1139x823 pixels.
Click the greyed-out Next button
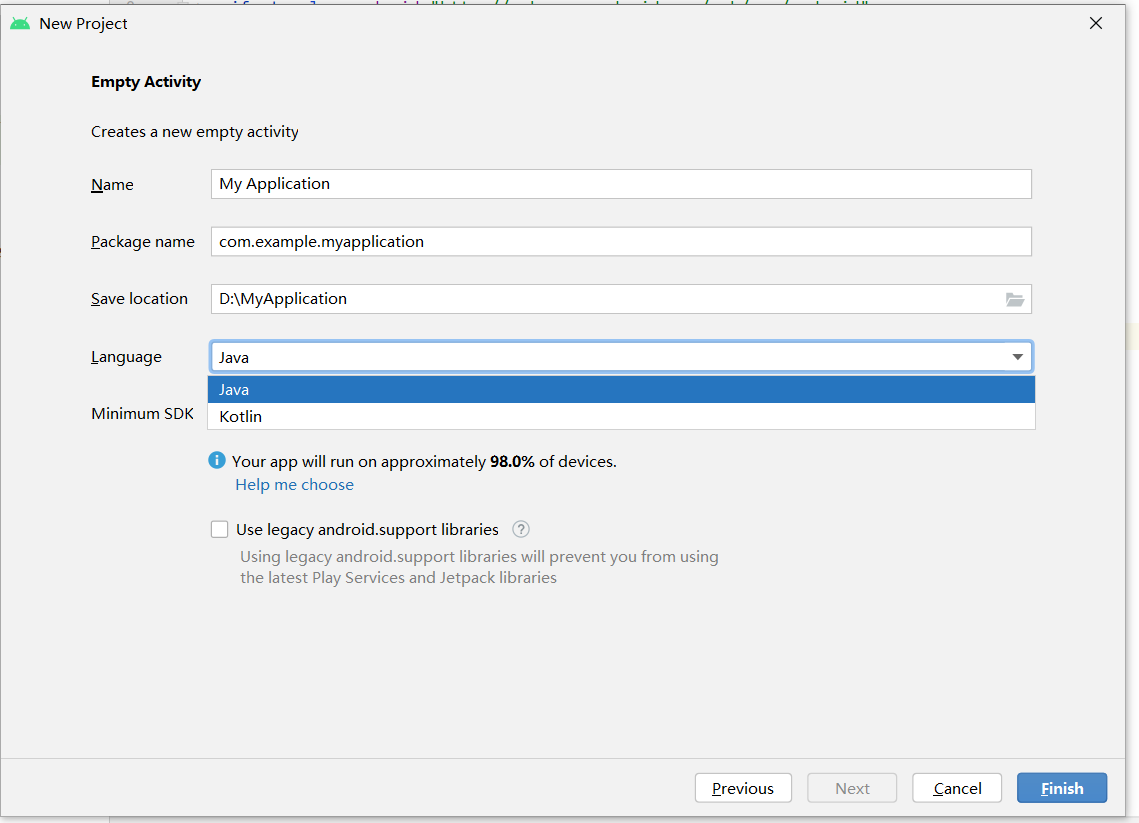(x=852, y=788)
